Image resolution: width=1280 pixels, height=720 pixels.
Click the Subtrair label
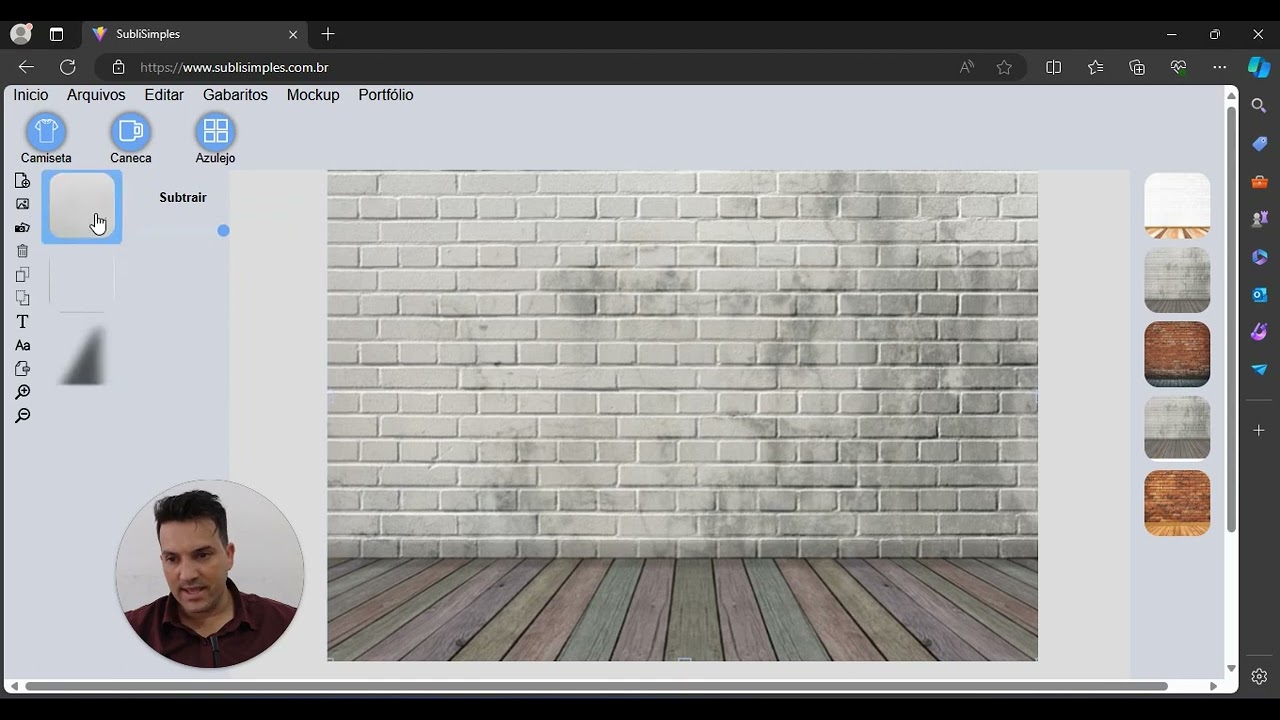tap(183, 198)
